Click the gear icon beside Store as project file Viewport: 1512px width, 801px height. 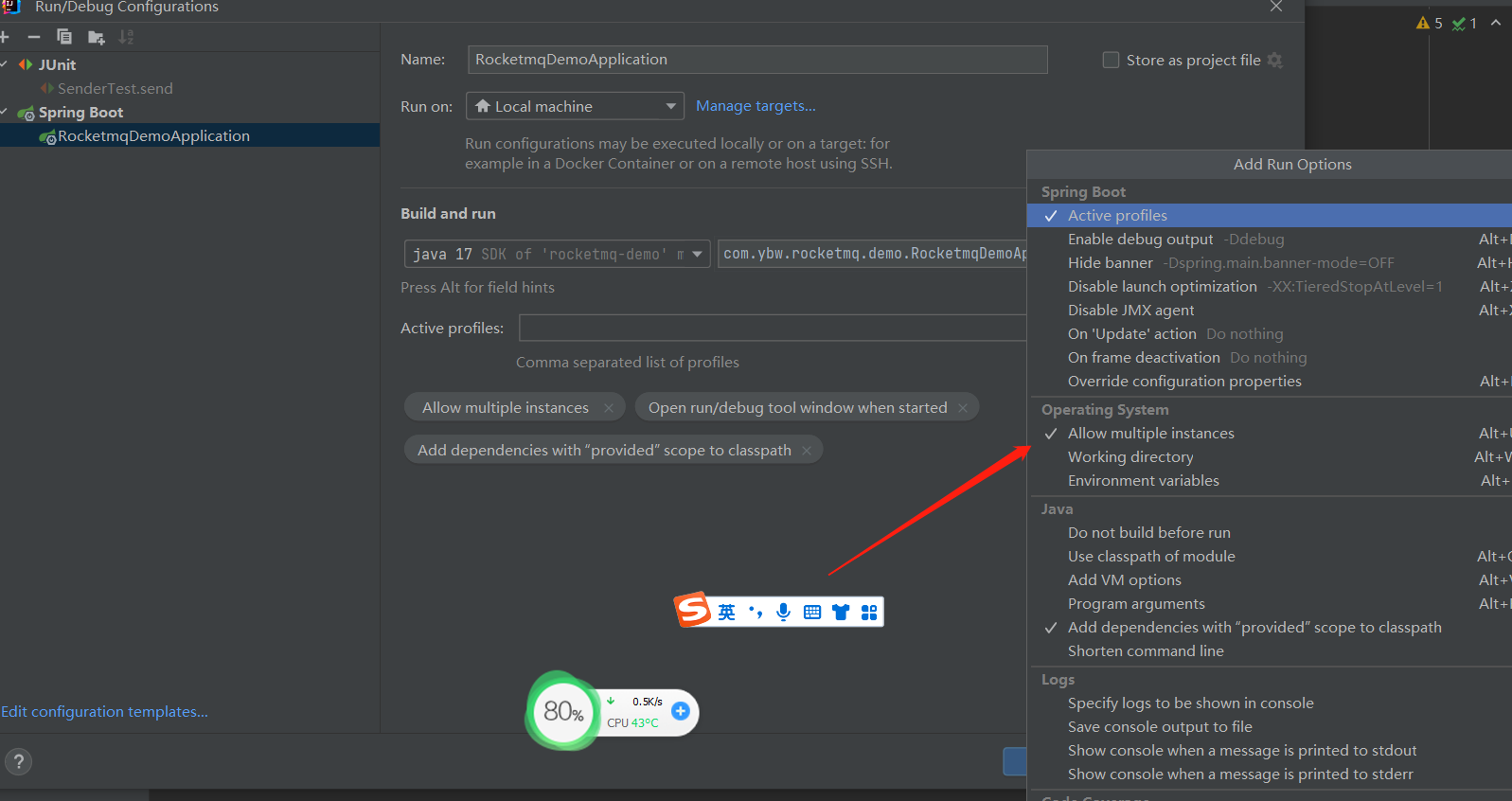pos(1275,60)
